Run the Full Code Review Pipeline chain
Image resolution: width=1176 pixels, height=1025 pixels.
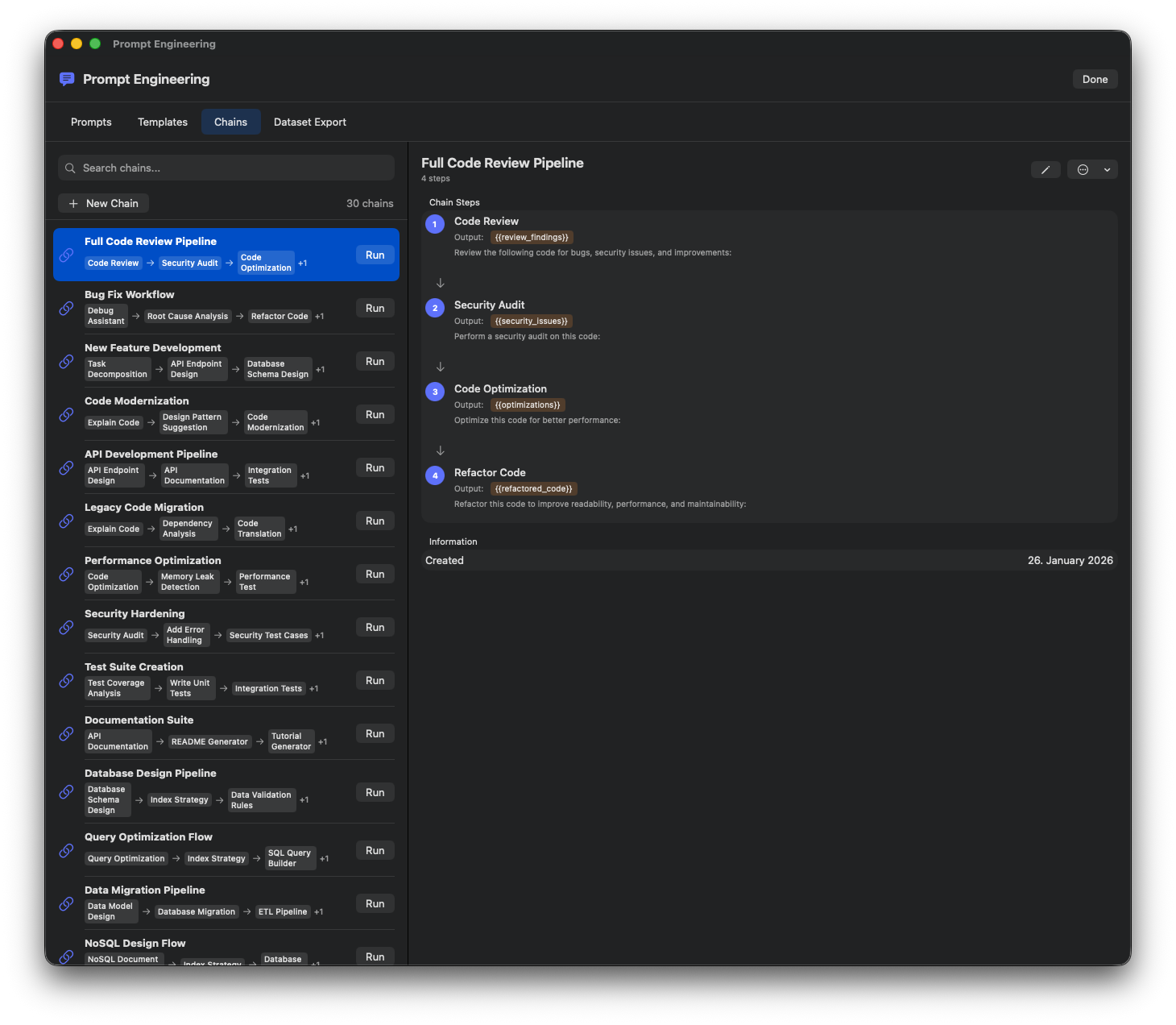[x=375, y=255]
